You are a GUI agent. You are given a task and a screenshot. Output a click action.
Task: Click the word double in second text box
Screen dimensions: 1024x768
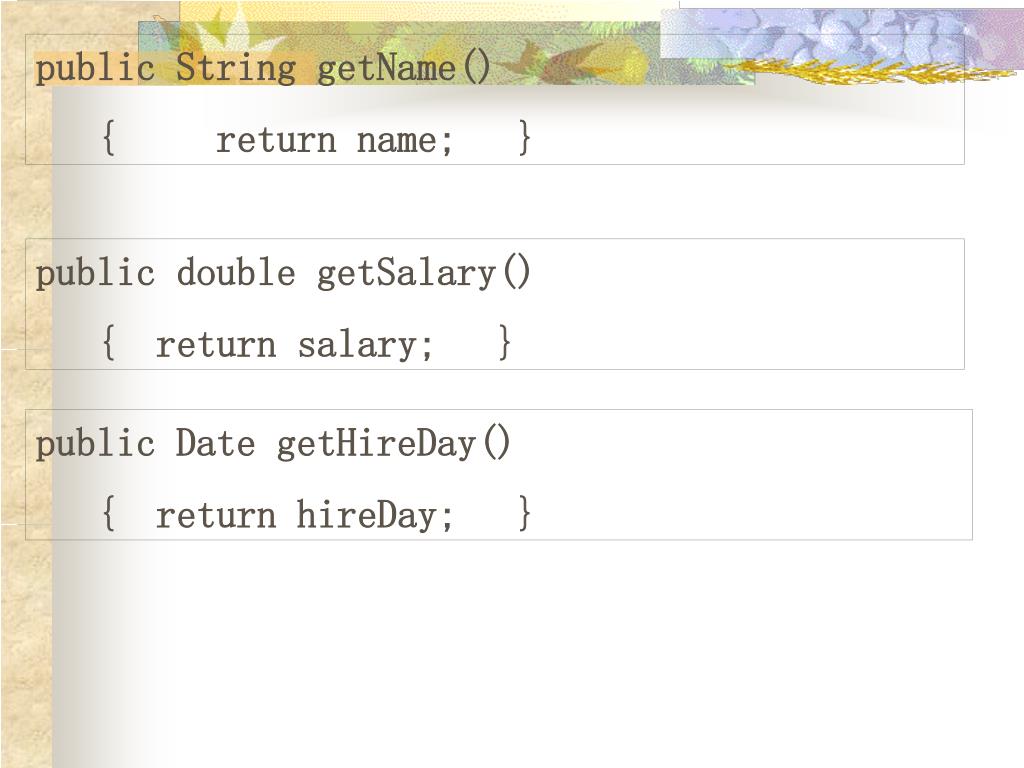click(235, 273)
